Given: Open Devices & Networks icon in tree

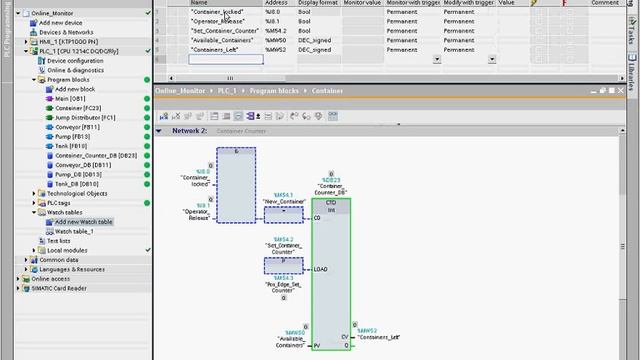Looking at the screenshot, I should [34, 32].
